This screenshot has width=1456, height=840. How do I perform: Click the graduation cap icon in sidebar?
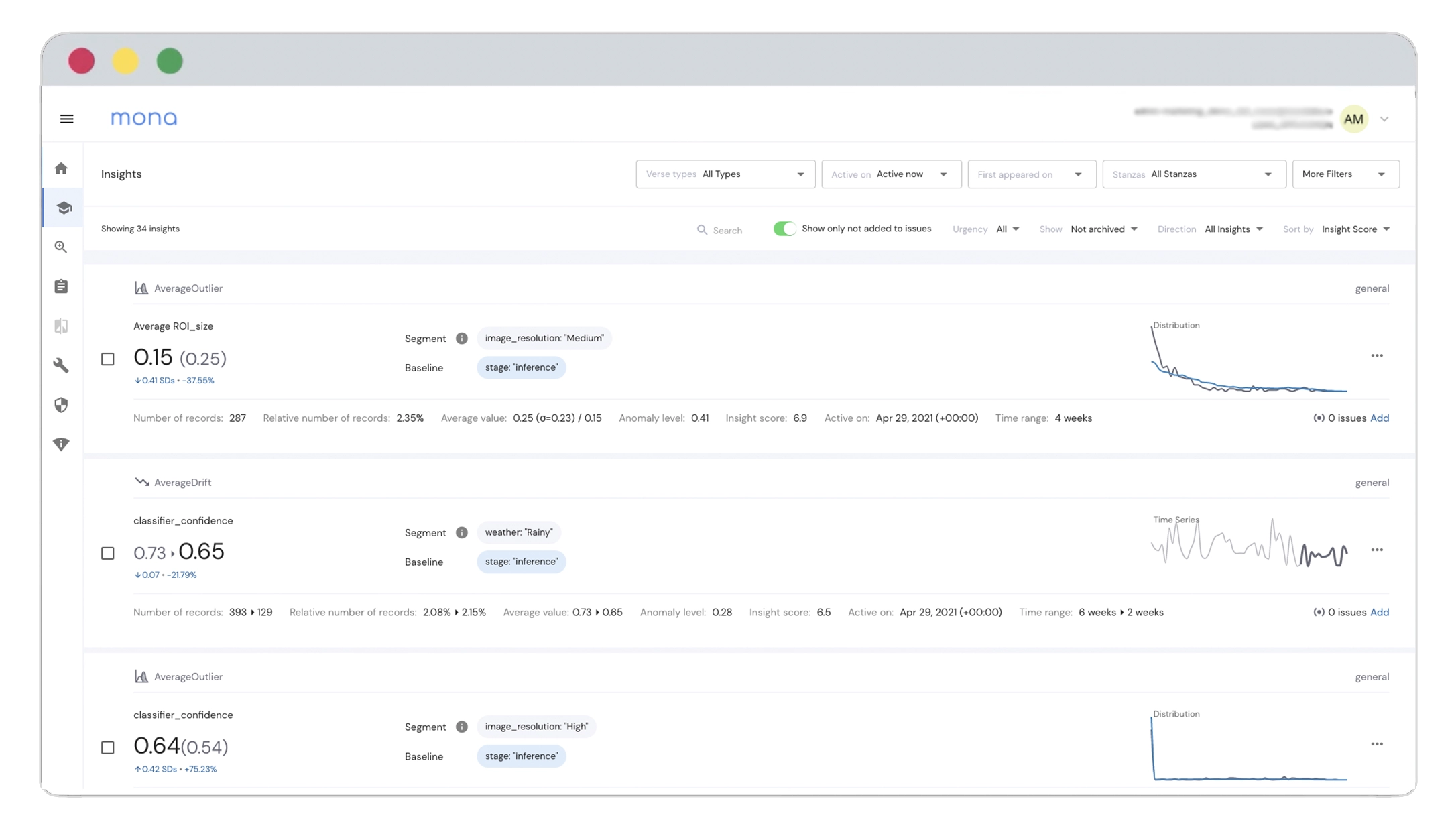pyautogui.click(x=62, y=207)
